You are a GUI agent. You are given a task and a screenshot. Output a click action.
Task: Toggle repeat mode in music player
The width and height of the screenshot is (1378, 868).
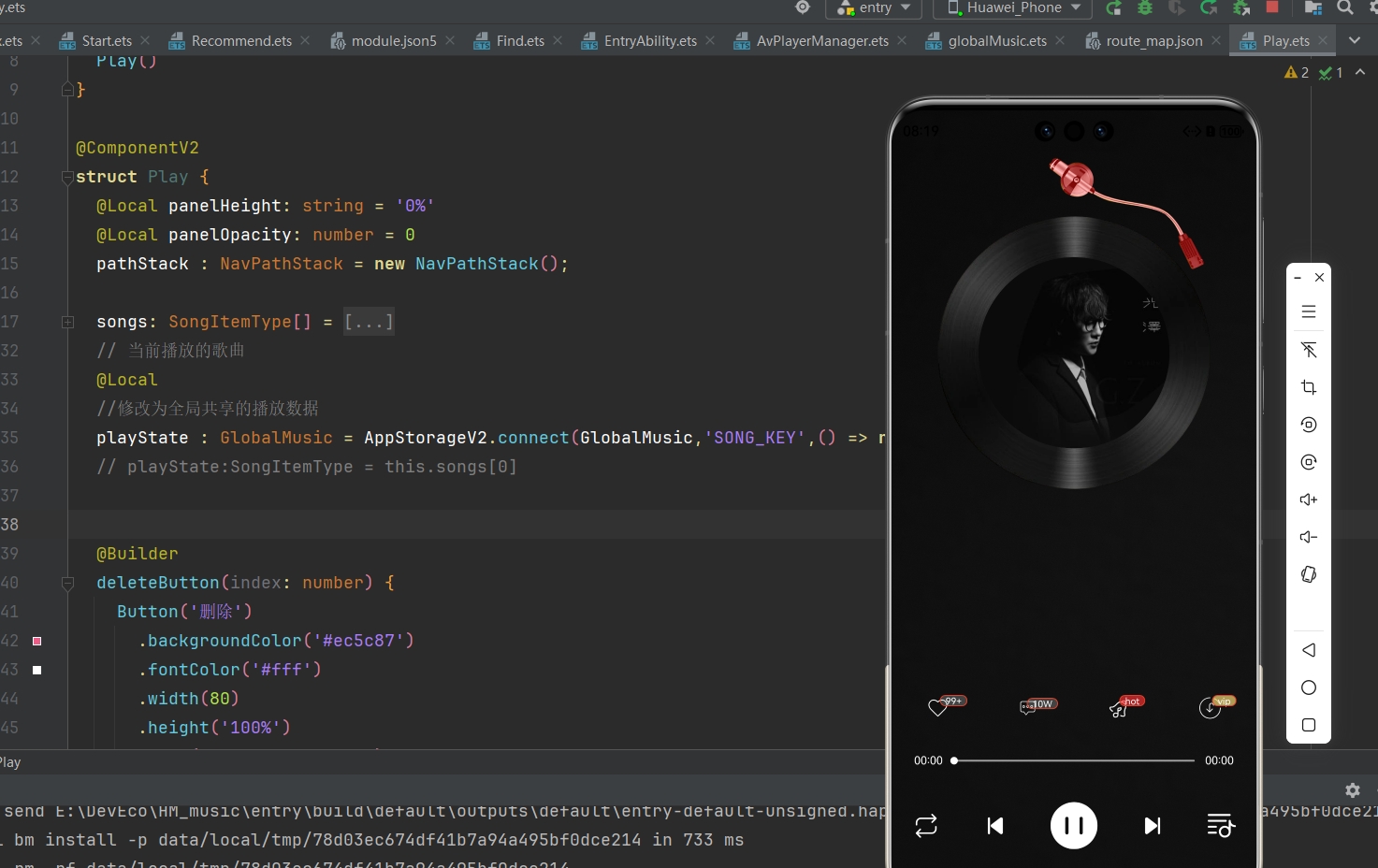pyautogui.click(x=926, y=826)
